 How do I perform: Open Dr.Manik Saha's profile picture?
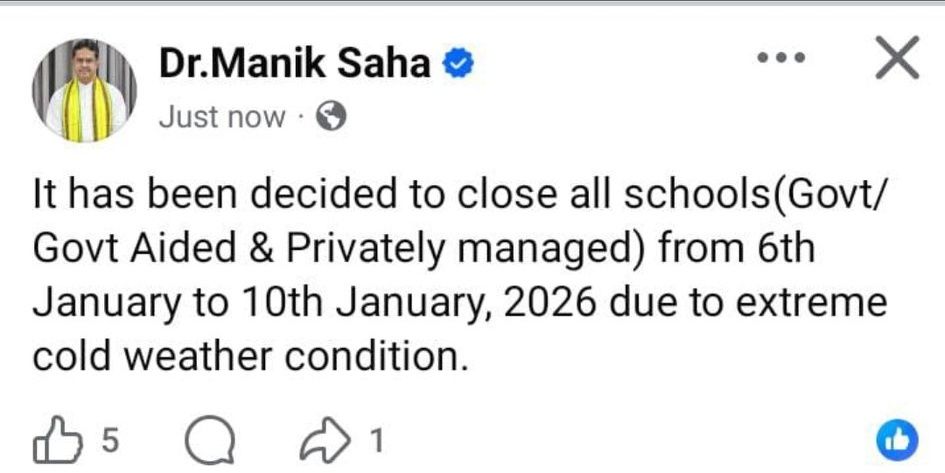tap(85, 90)
